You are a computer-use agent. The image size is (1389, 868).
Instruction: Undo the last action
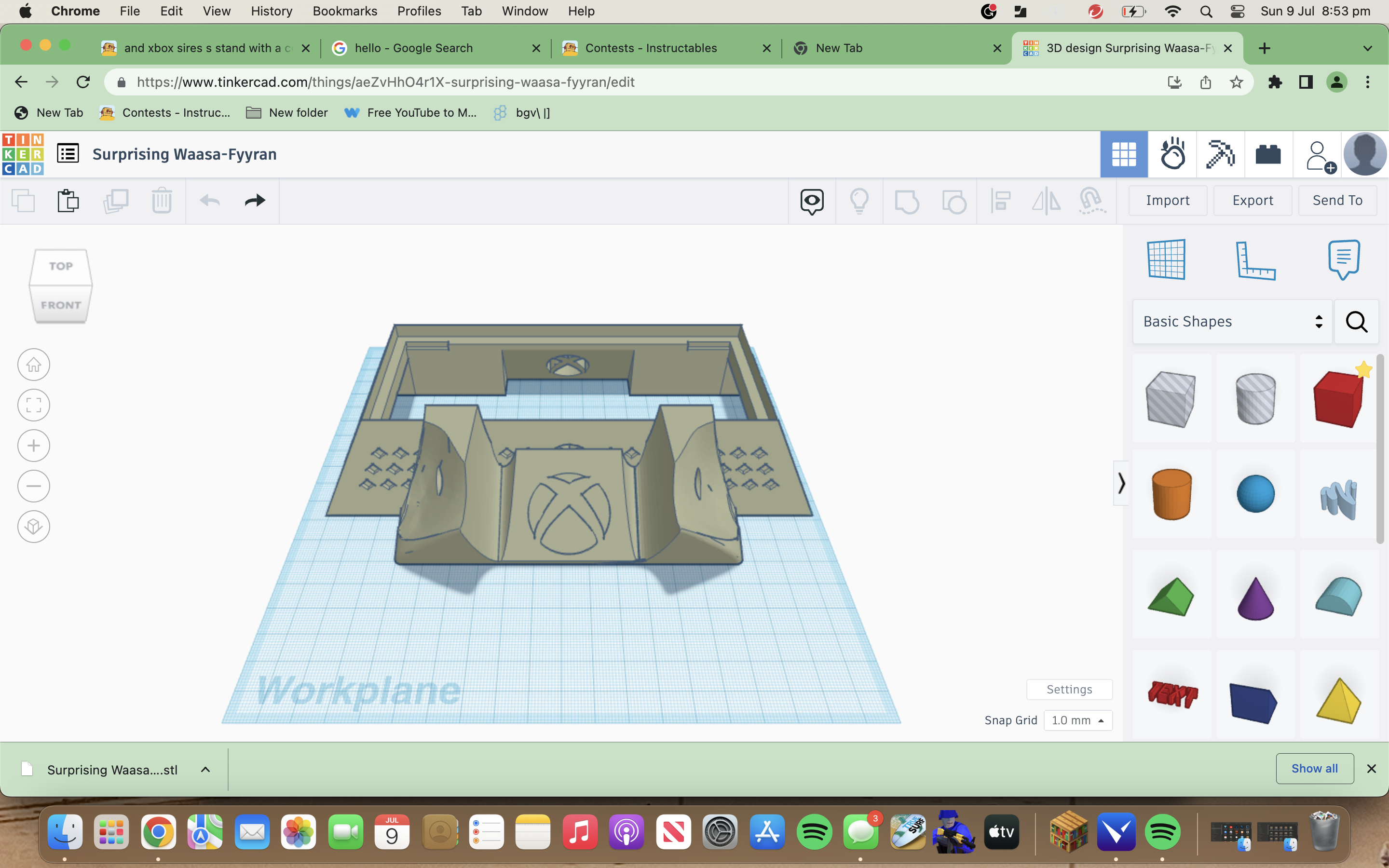pyautogui.click(x=209, y=201)
